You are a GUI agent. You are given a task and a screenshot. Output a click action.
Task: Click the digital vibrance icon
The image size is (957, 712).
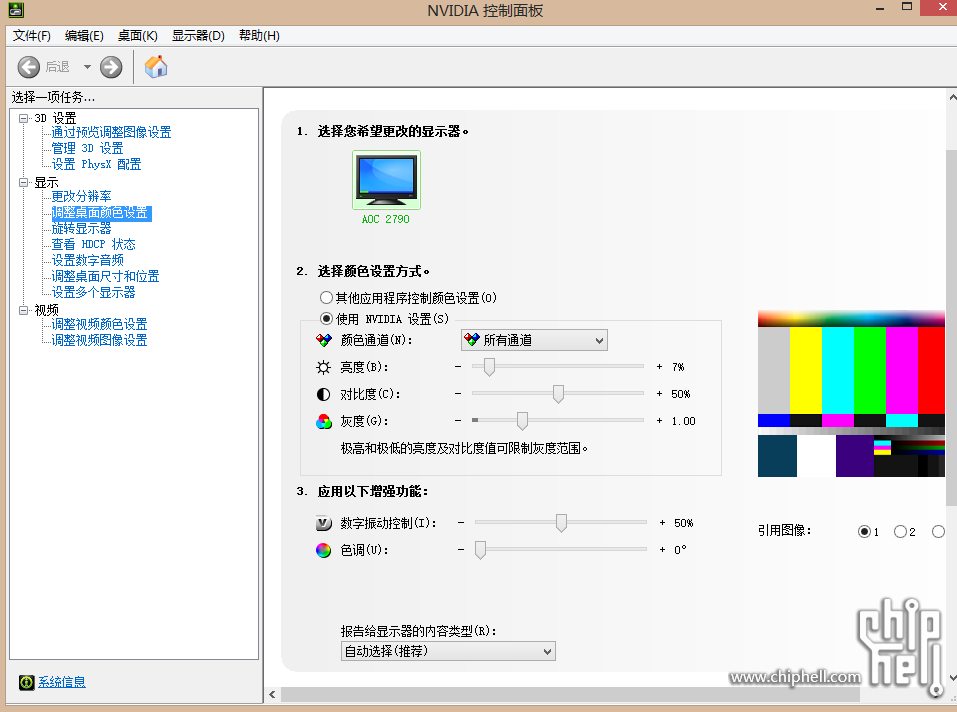323,523
